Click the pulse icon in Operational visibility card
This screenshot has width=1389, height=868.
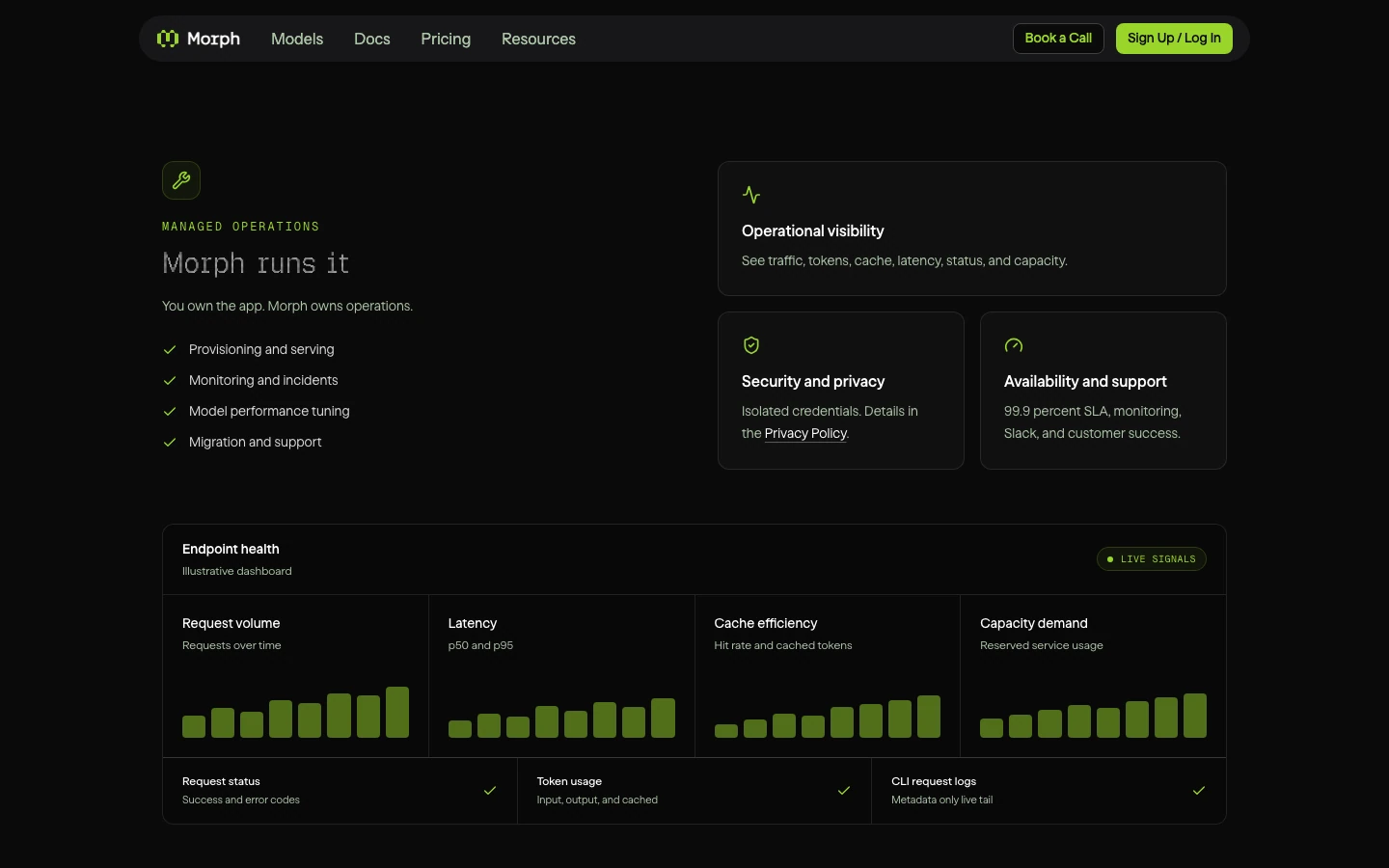pyautogui.click(x=751, y=195)
